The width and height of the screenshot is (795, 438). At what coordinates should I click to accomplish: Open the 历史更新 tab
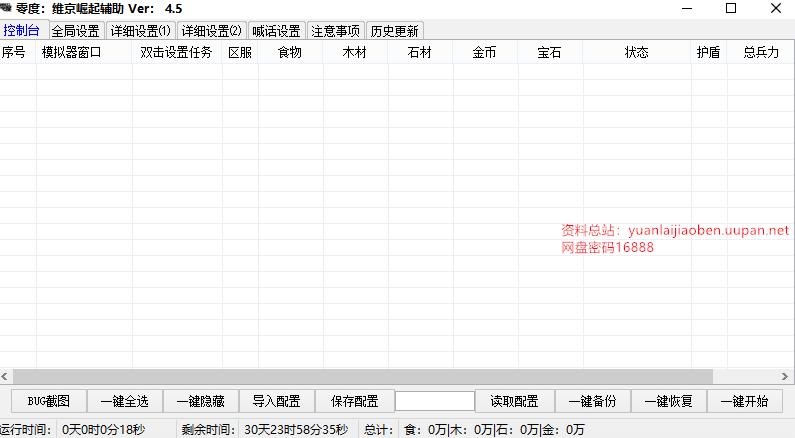click(x=394, y=31)
